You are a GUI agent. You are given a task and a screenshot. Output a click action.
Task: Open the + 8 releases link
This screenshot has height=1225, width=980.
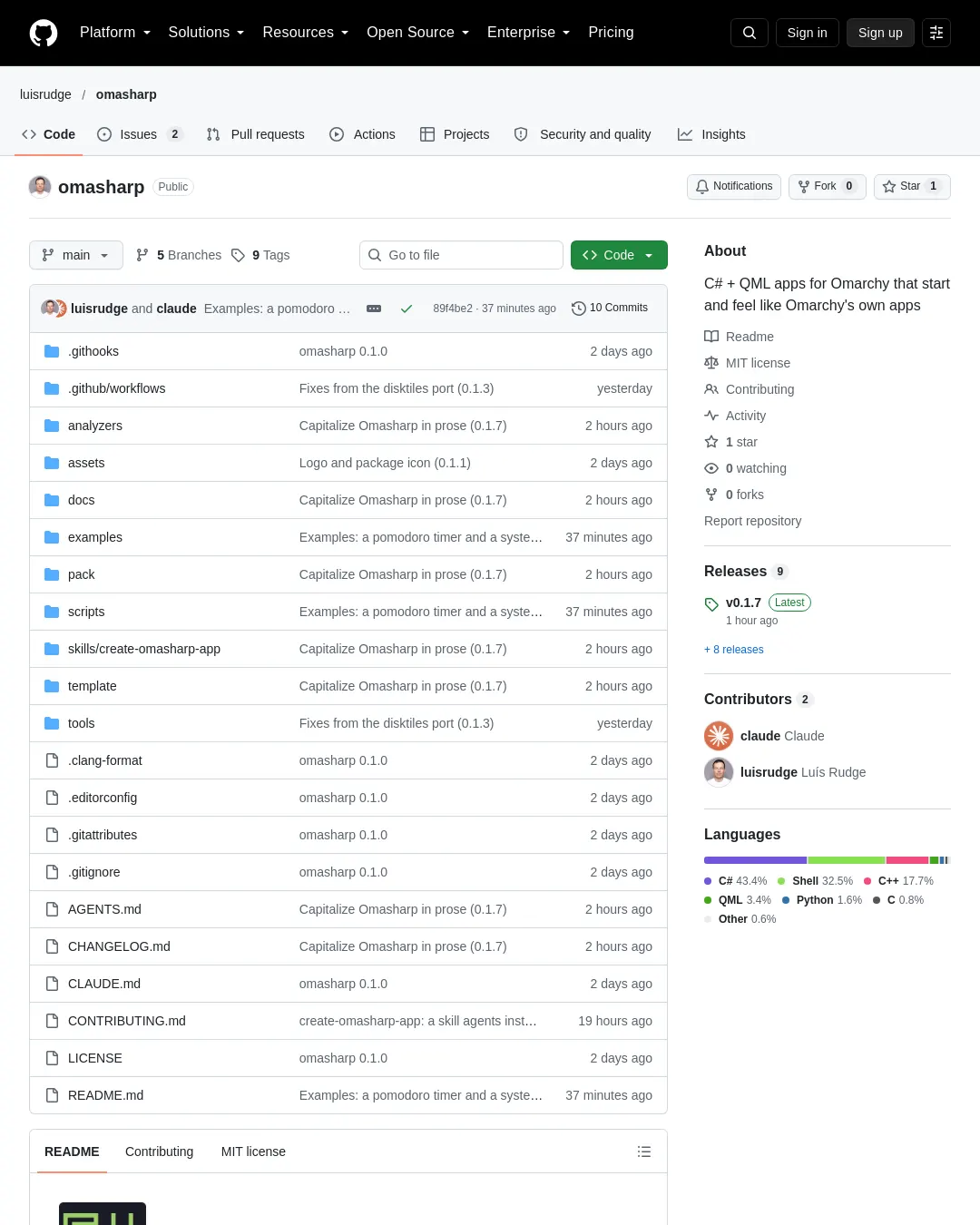click(733, 650)
